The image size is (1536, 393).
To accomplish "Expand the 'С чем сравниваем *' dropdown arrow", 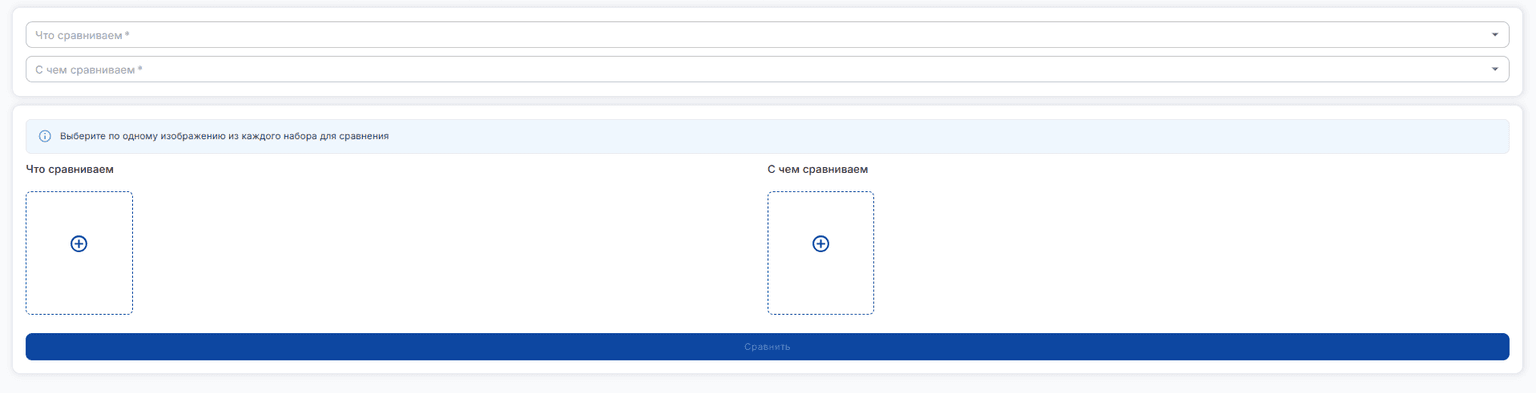I will point(1495,69).
